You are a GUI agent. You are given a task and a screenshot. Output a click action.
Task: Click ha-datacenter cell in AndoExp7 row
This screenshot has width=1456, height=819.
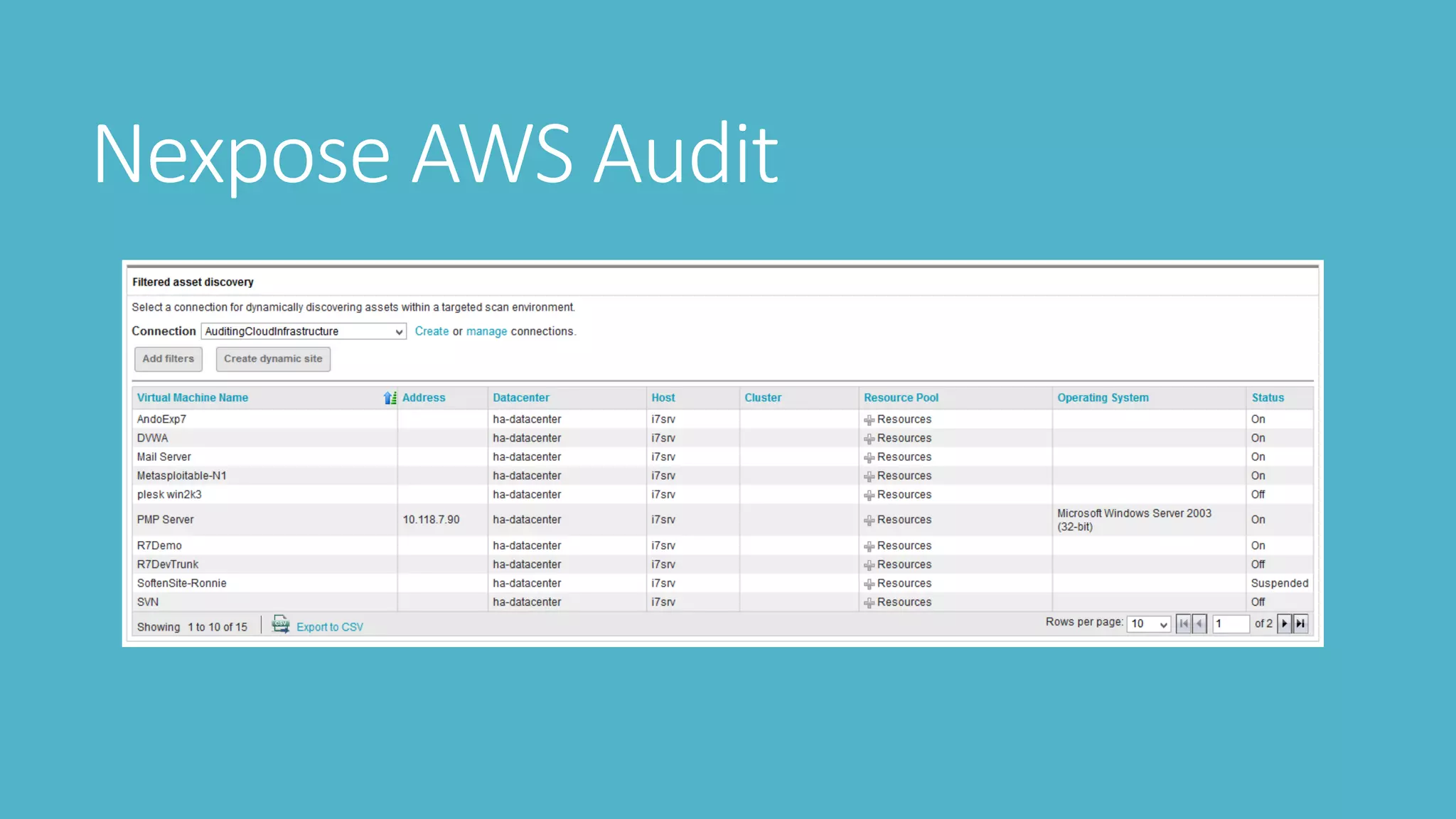tap(527, 419)
